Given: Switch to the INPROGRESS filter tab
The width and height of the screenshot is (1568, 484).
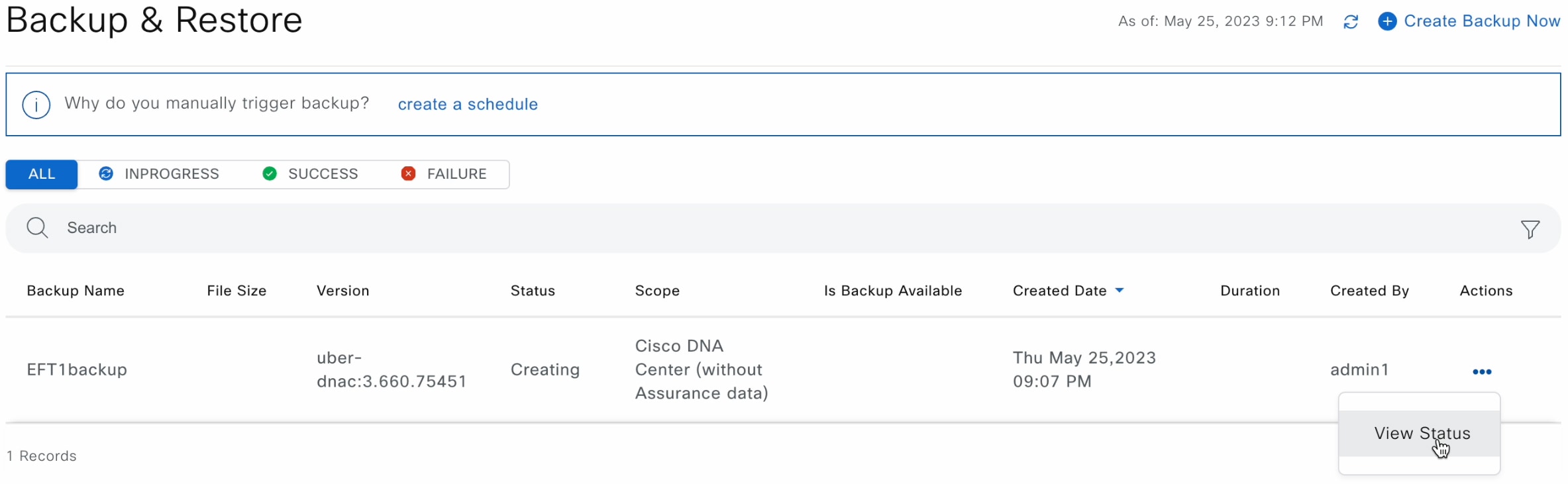Looking at the screenshot, I should [x=159, y=174].
